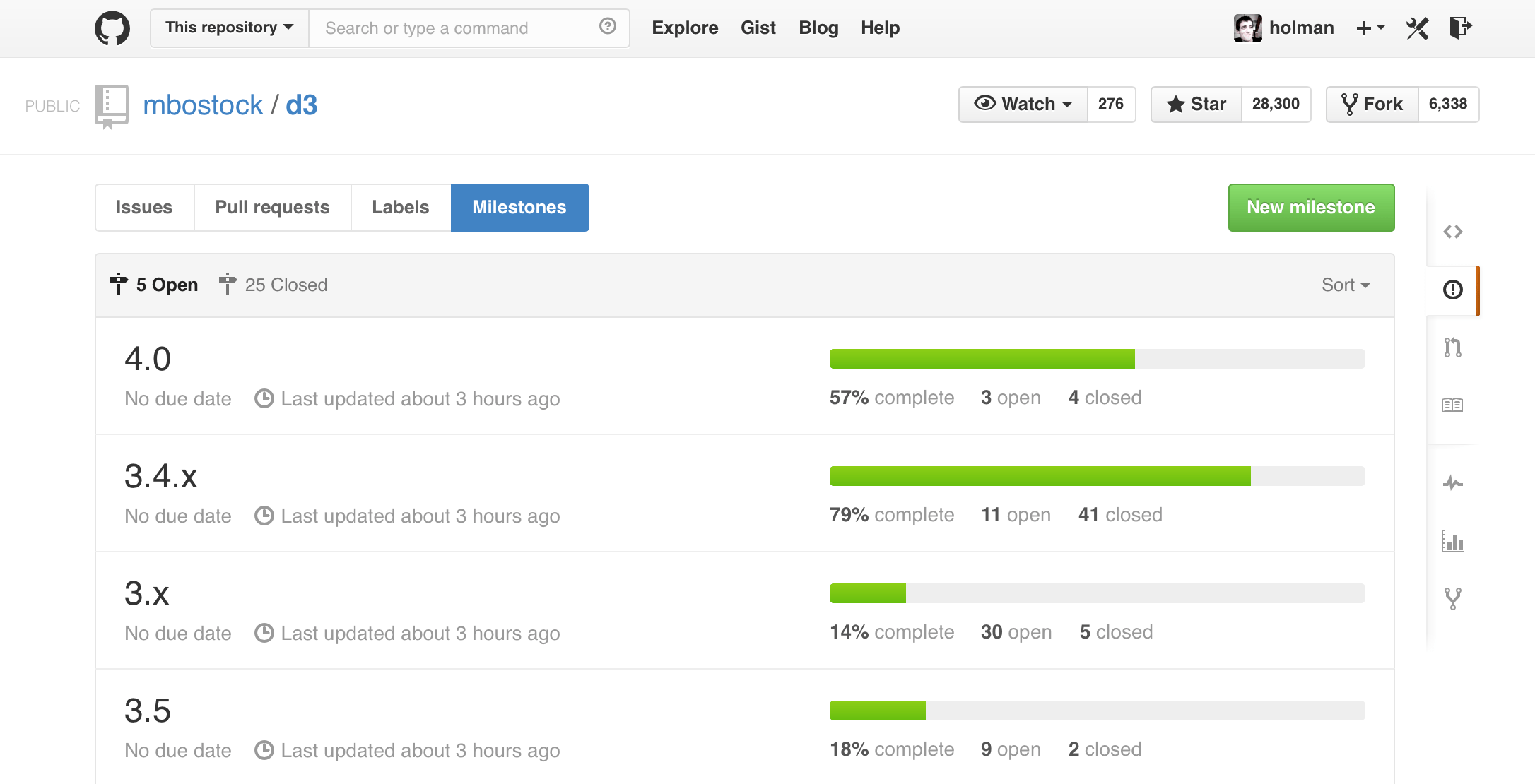Expand the Watch dropdown
The height and width of the screenshot is (784, 1535).
[1023, 105]
